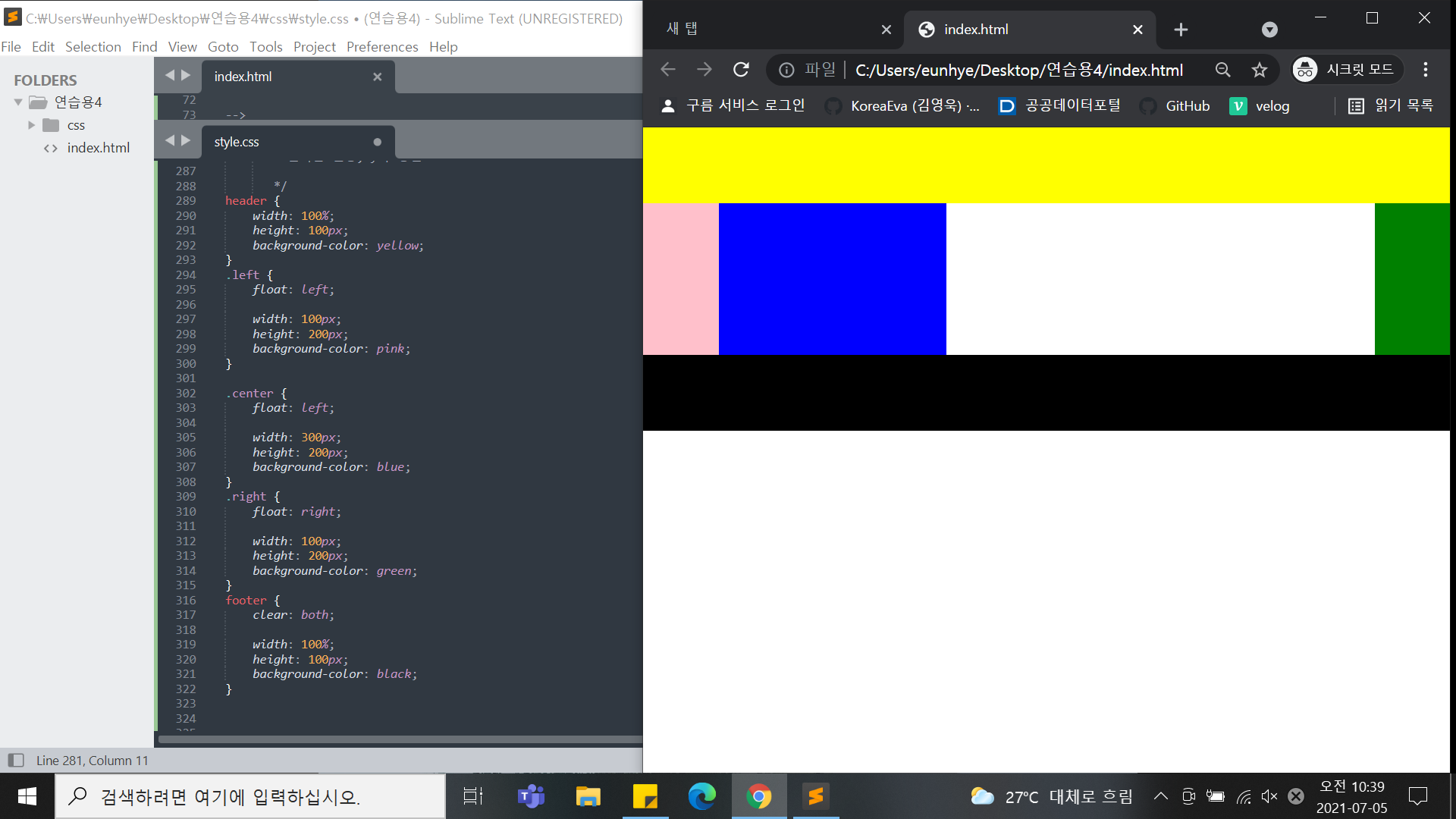Open new Chrome tab with plus
This screenshot has width=1456, height=819.
click(x=1181, y=30)
